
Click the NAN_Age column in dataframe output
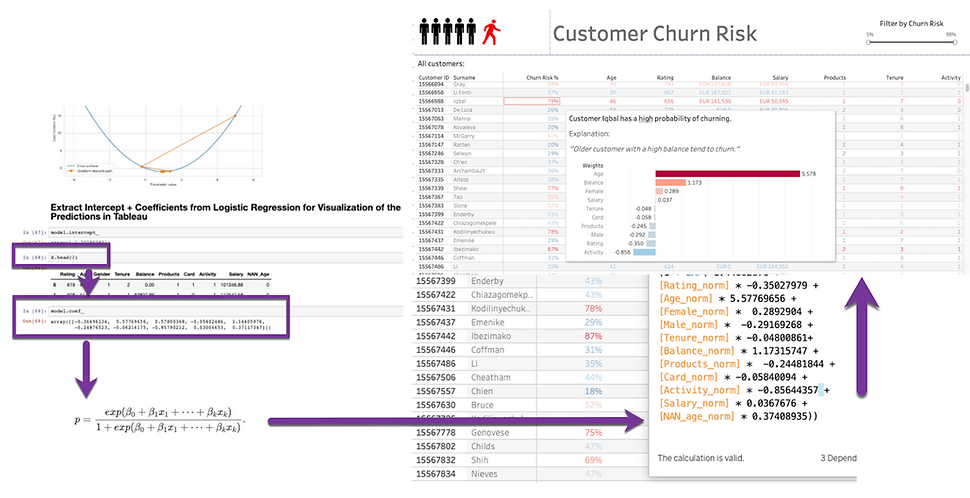pos(259,273)
